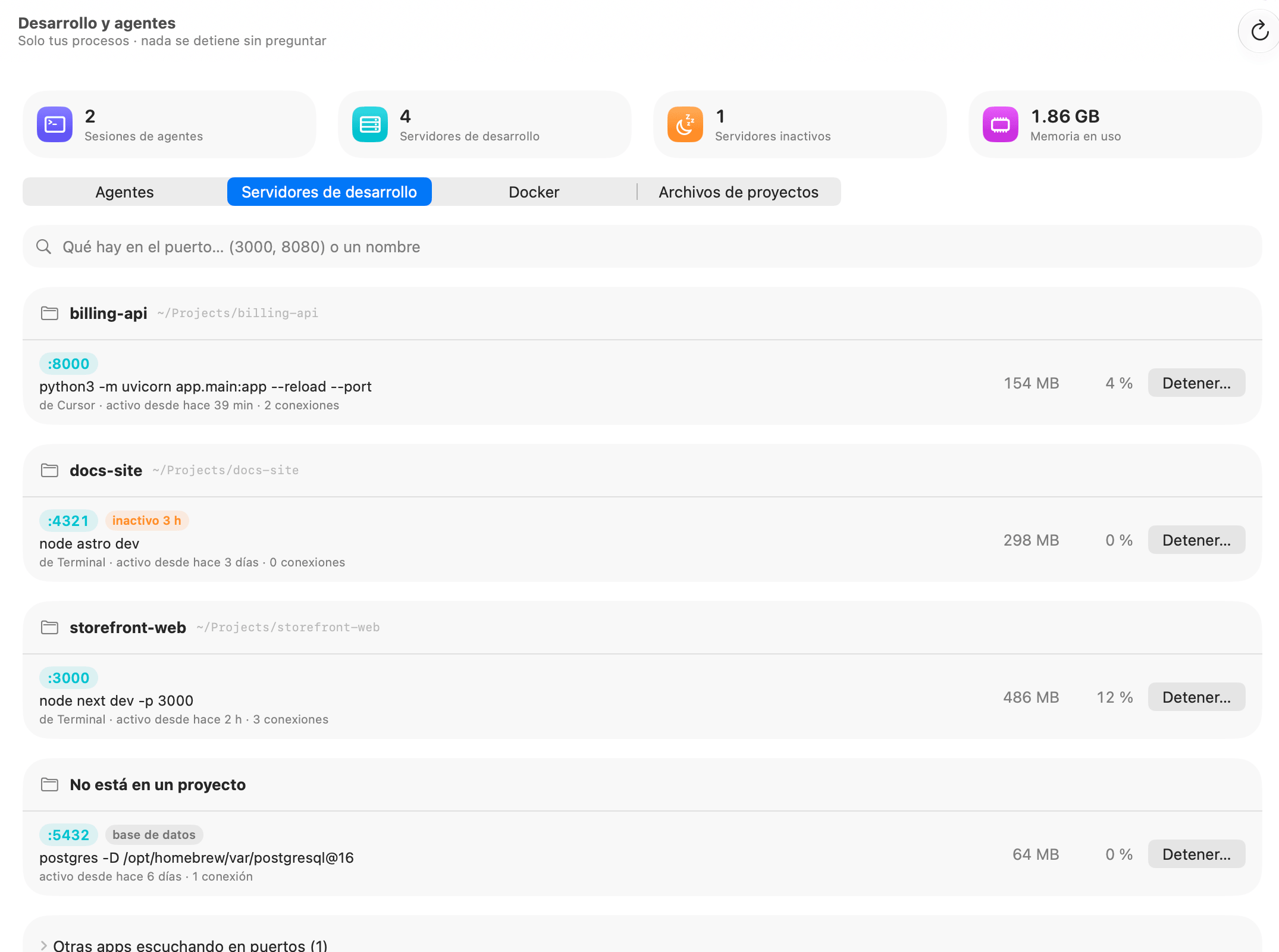
Task: Click Detener for the postgres process
Action: [1196, 854]
